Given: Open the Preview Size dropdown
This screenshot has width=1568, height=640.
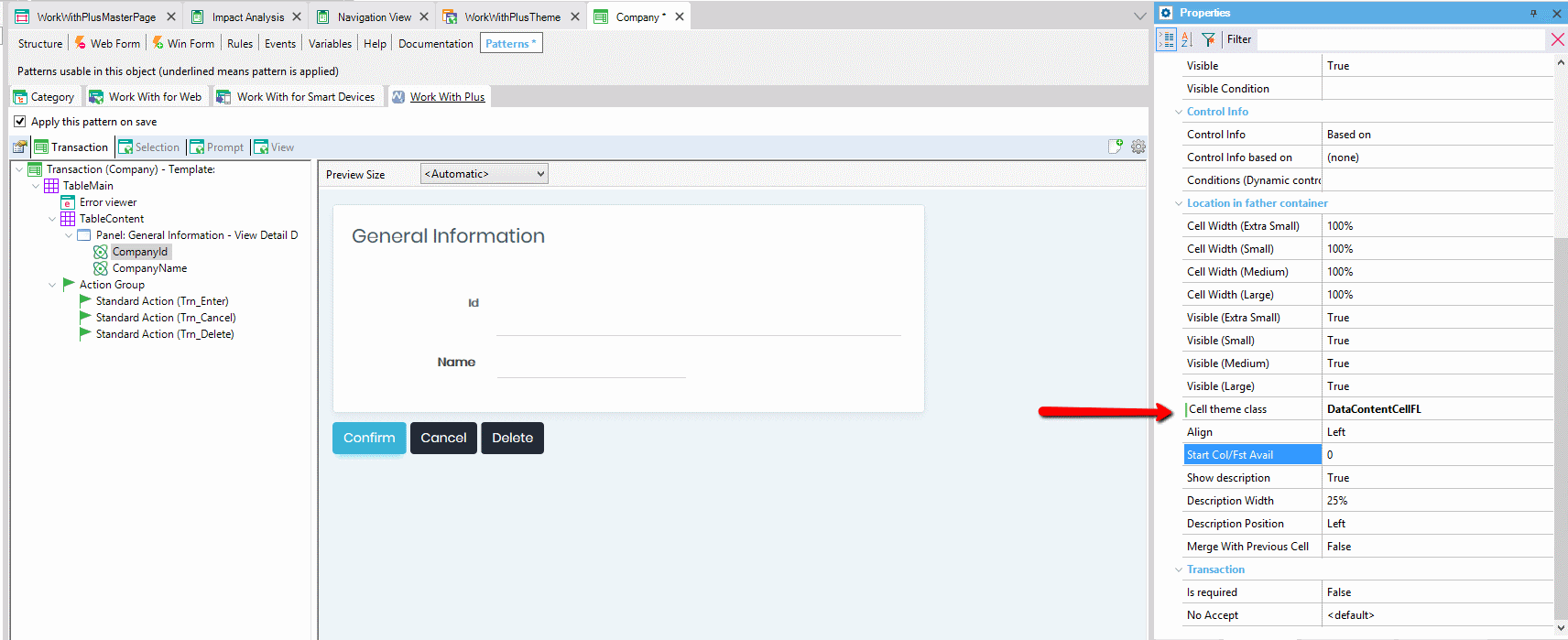Looking at the screenshot, I should click(x=485, y=174).
